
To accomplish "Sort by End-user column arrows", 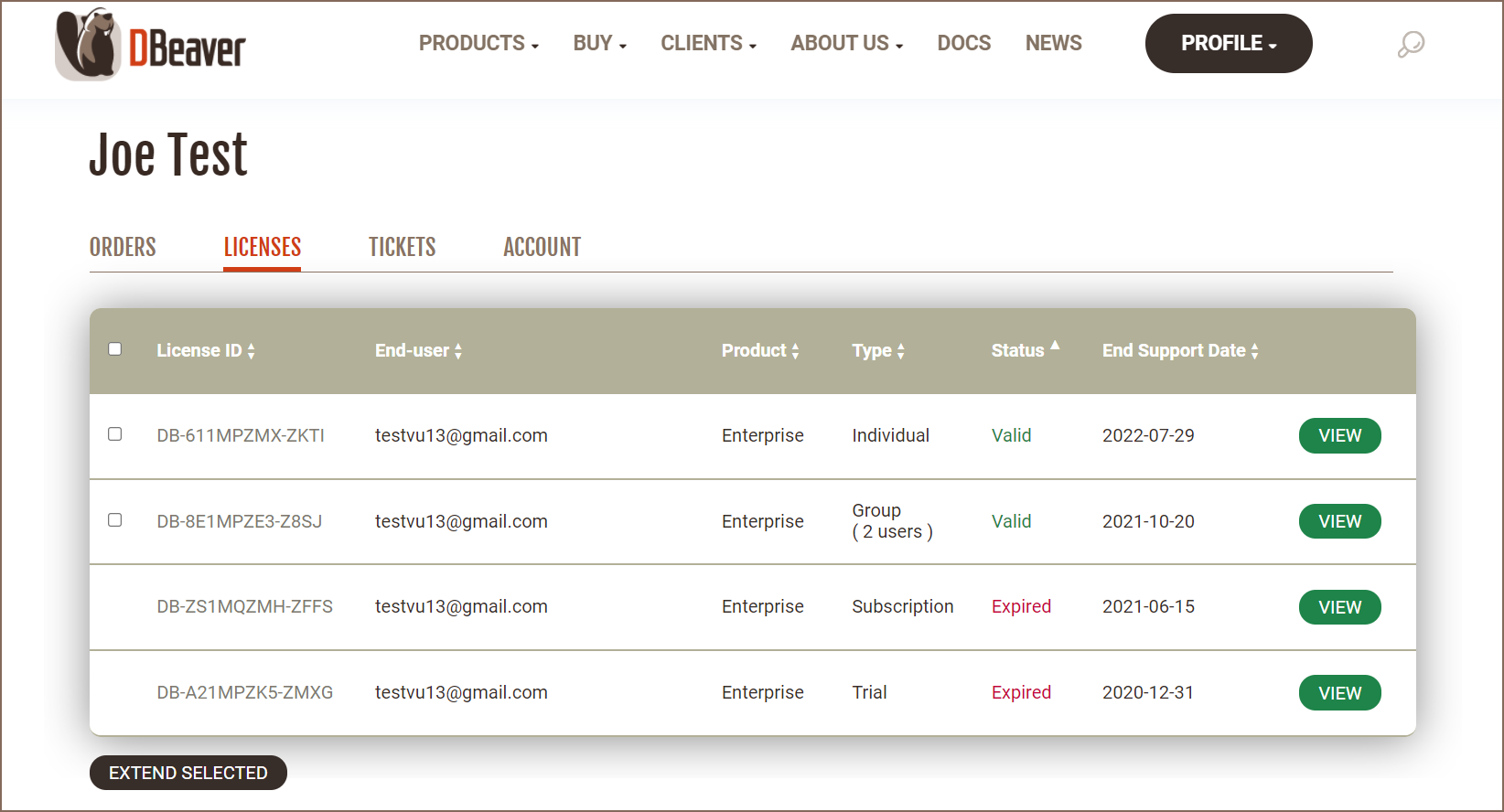I will pos(458,351).
